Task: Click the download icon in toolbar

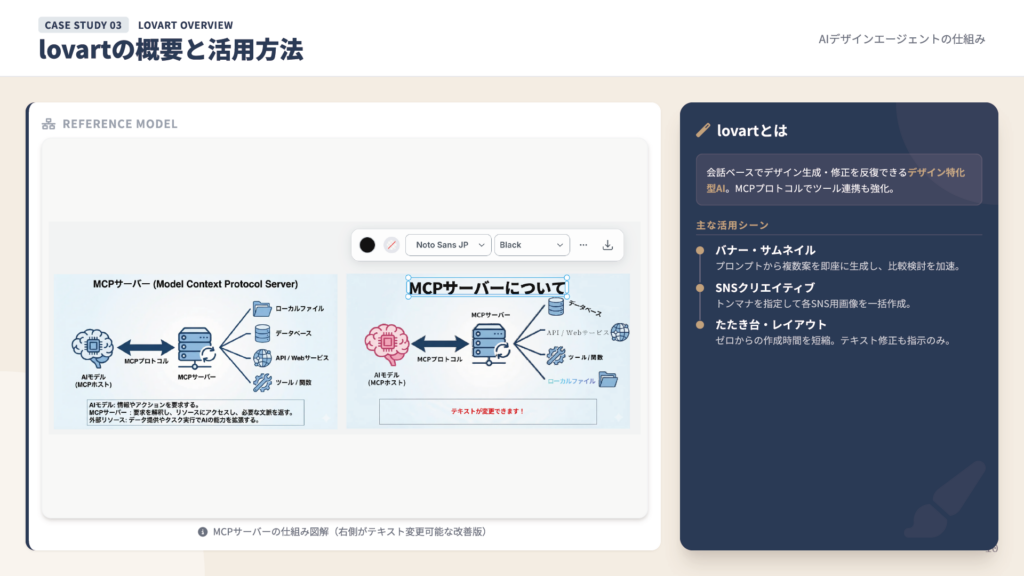Action: (607, 245)
